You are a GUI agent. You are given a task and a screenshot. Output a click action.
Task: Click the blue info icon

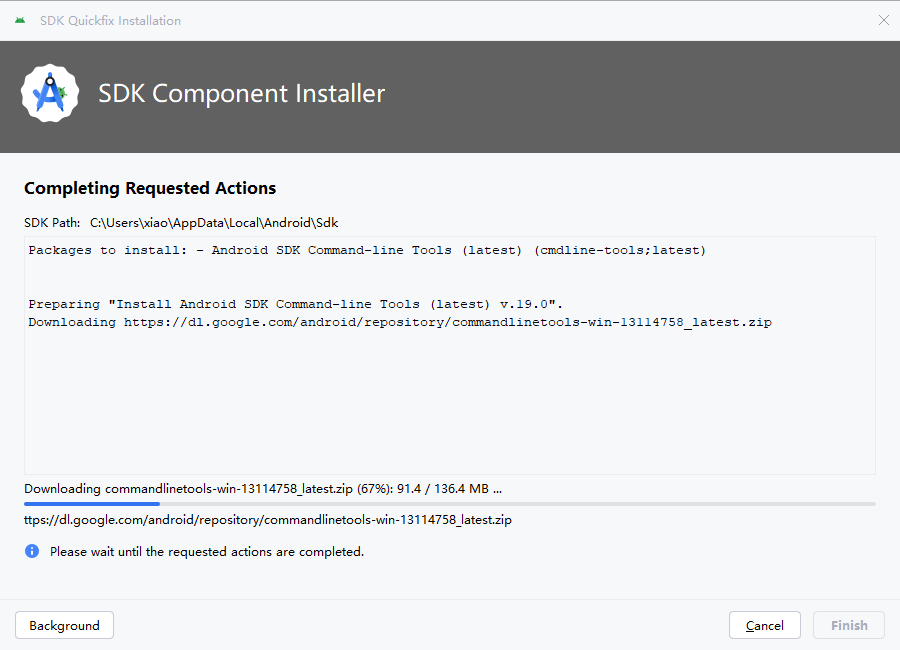(32, 551)
